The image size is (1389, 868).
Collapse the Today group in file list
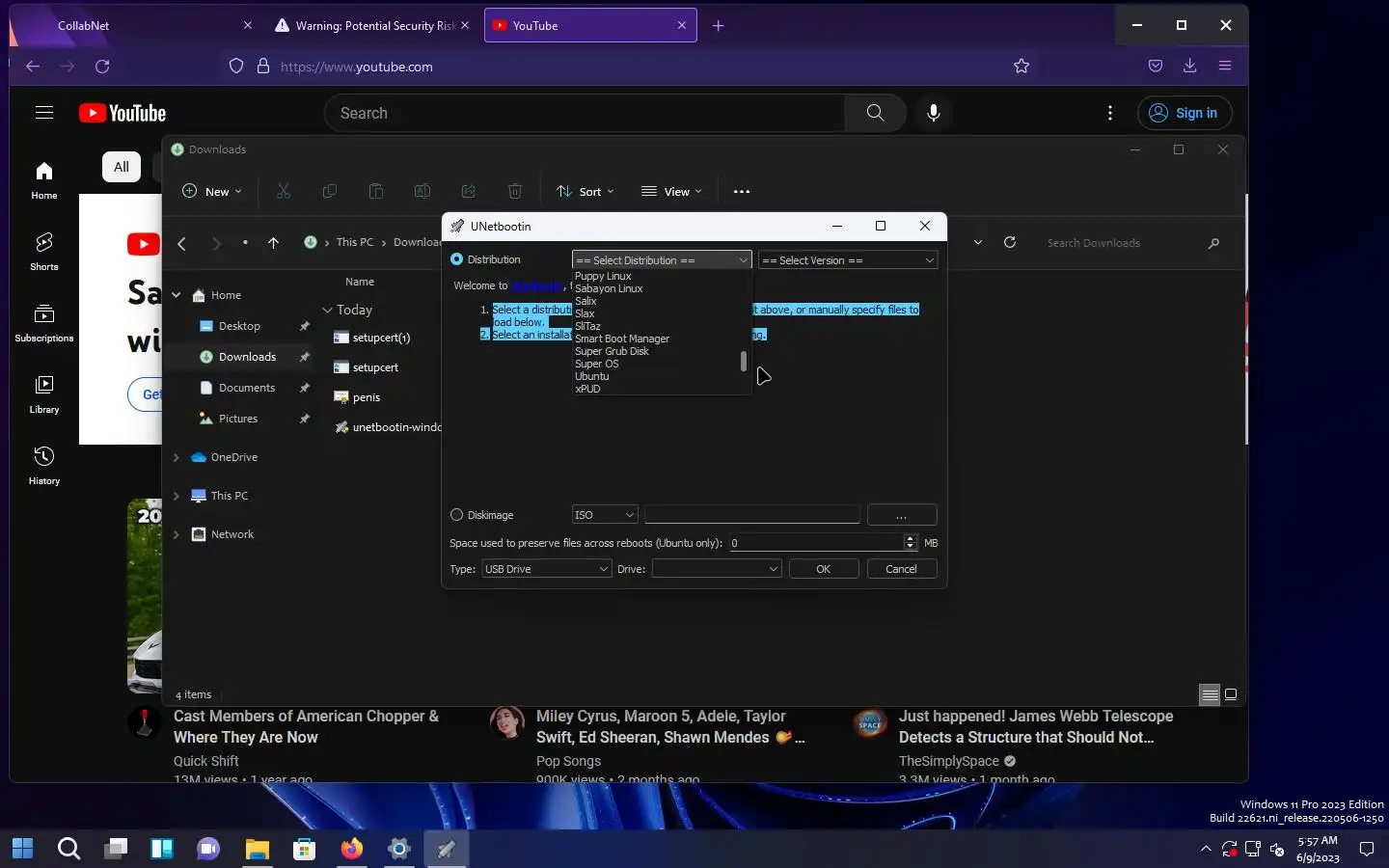[327, 310]
